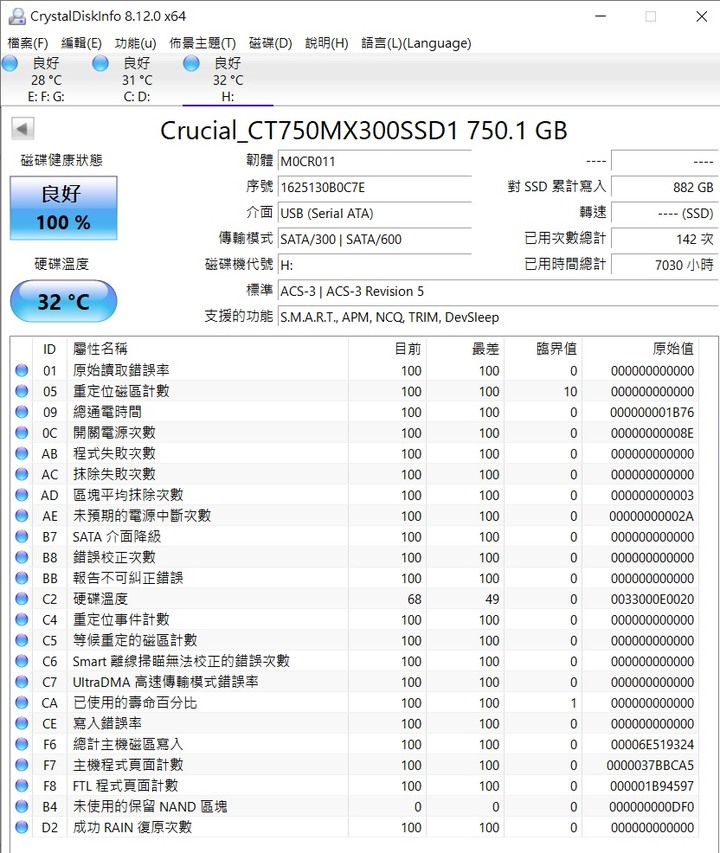The image size is (720, 853).
Task: Click raw value 00006E519324
Action: (651, 745)
